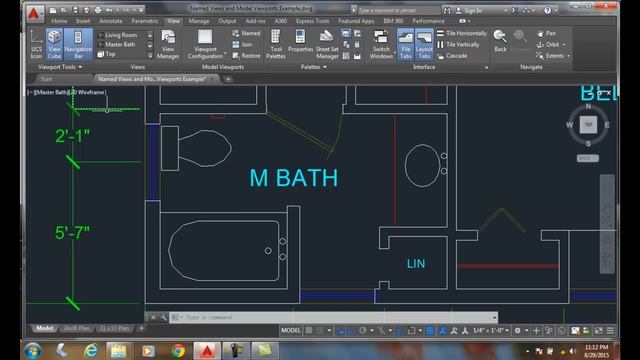Open status bar customization menu icon
640x360 pixels.
click(x=610, y=330)
